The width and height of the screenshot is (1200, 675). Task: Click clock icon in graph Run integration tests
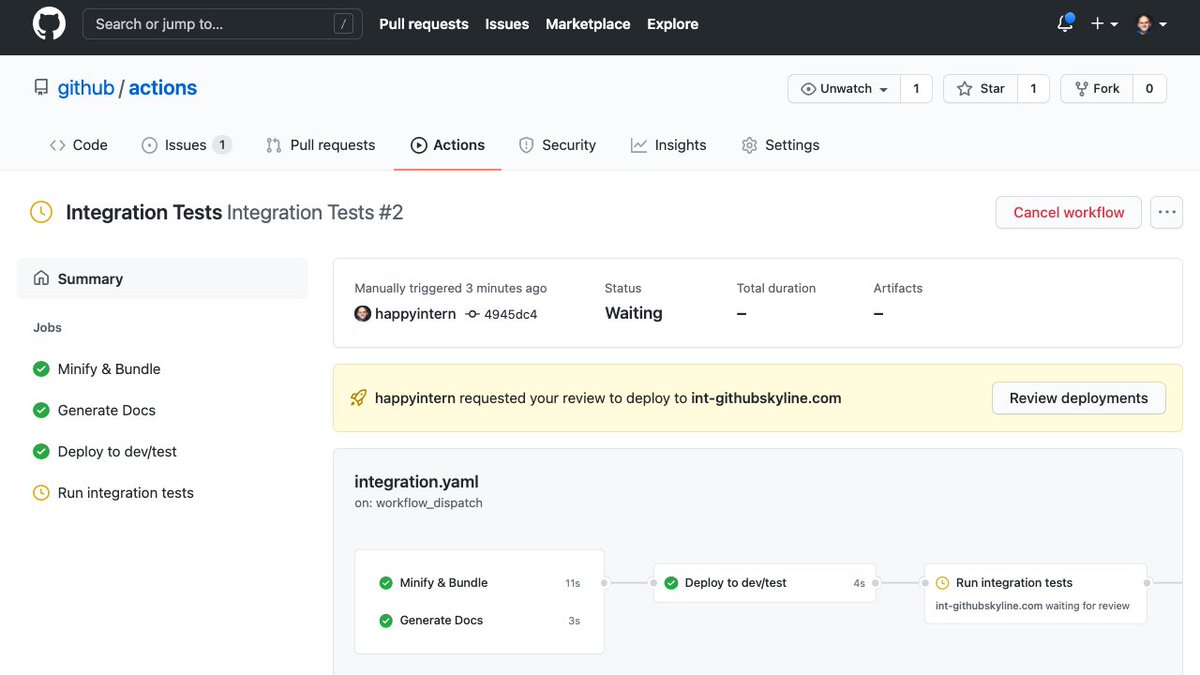pos(942,583)
